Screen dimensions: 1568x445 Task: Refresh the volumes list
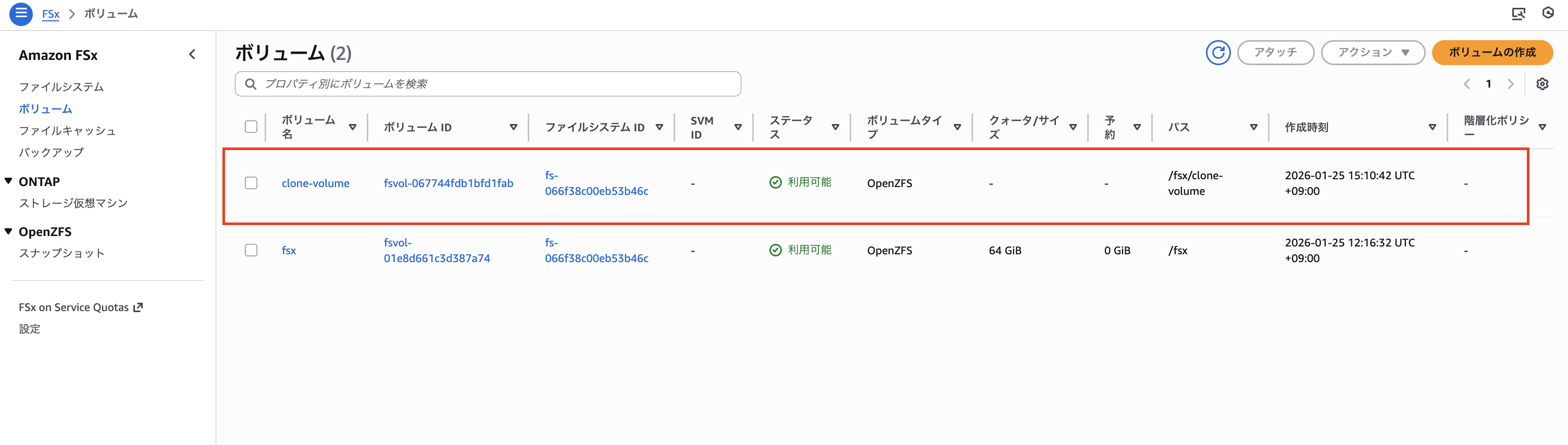click(x=1218, y=52)
